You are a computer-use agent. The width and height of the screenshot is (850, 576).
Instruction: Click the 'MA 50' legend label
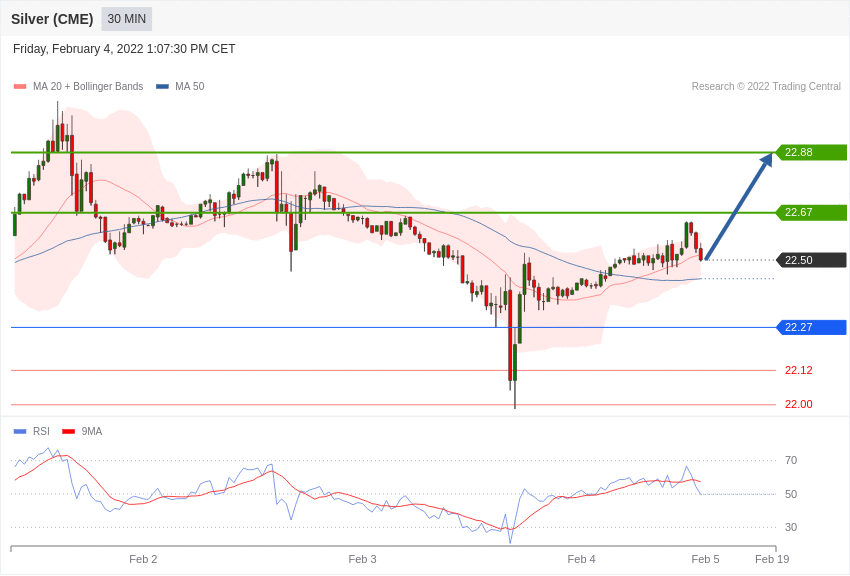click(190, 86)
